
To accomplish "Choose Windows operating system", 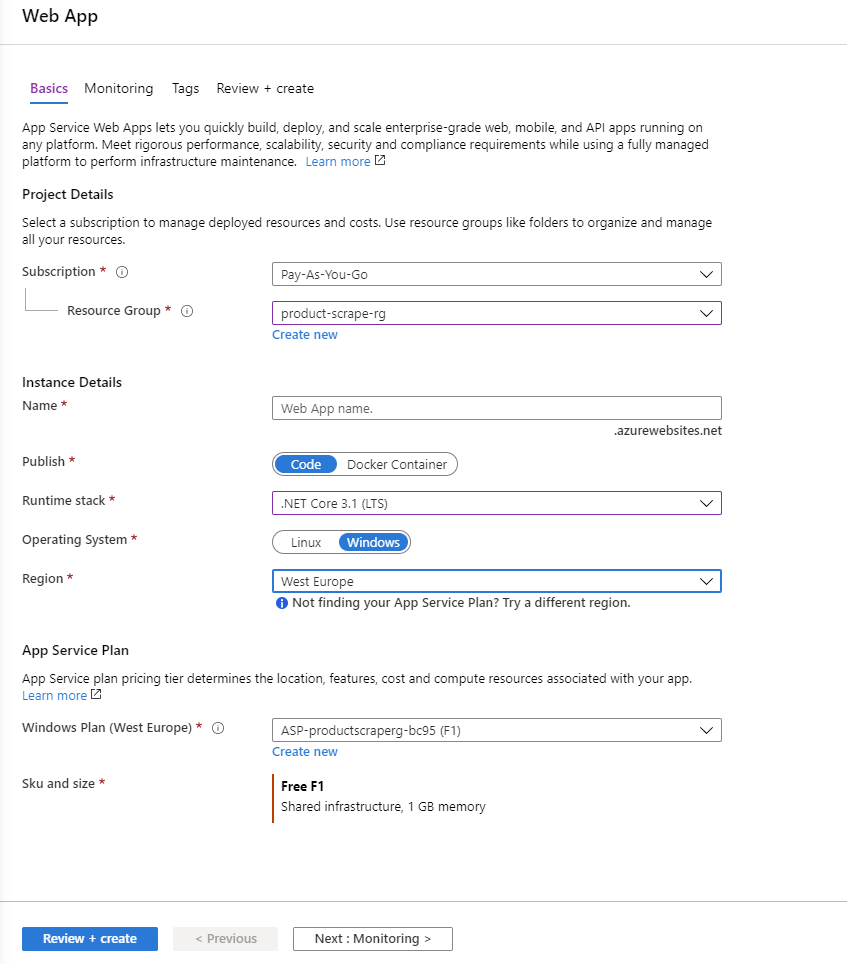I will click(x=373, y=542).
